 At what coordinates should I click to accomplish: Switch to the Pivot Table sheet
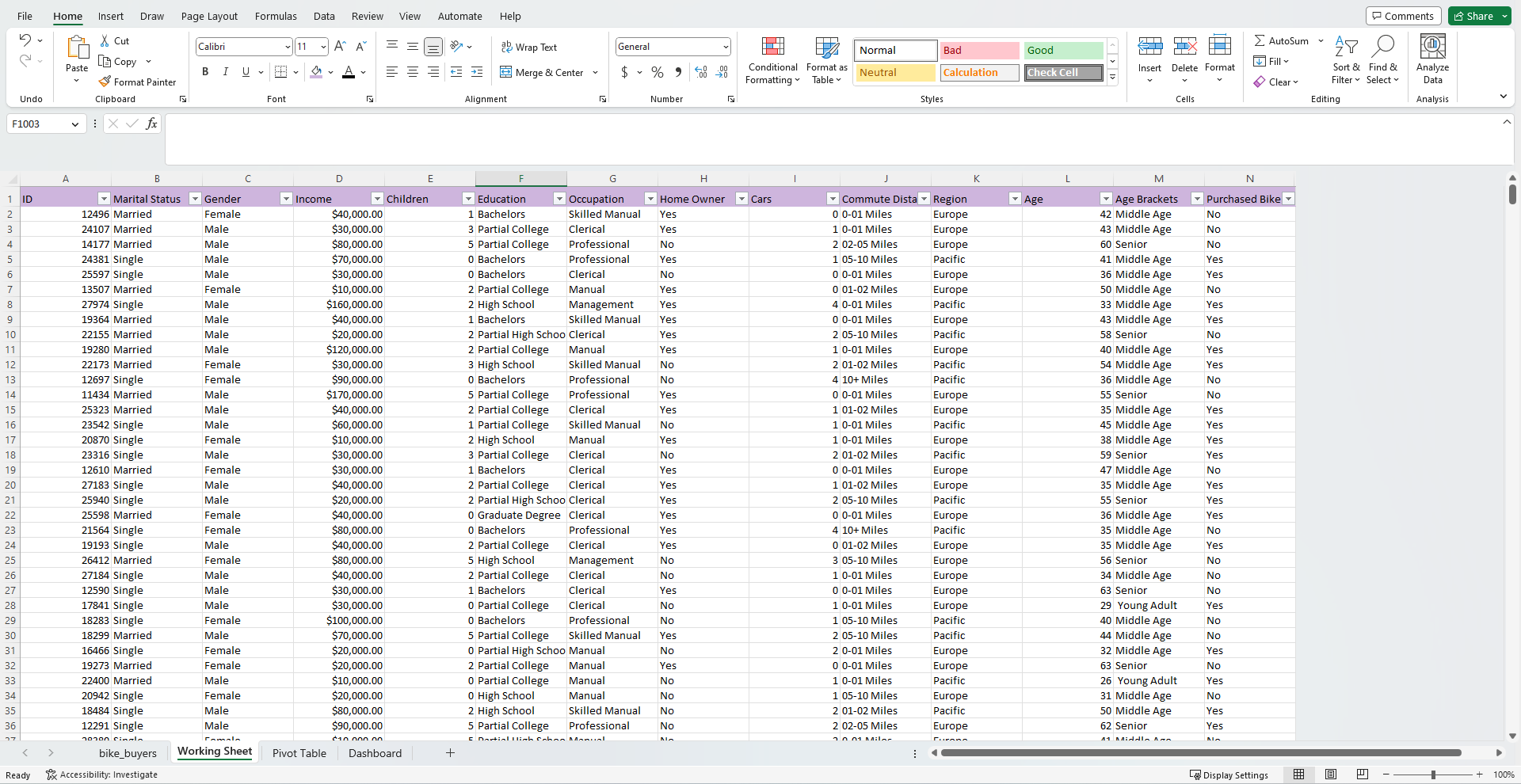tap(299, 753)
